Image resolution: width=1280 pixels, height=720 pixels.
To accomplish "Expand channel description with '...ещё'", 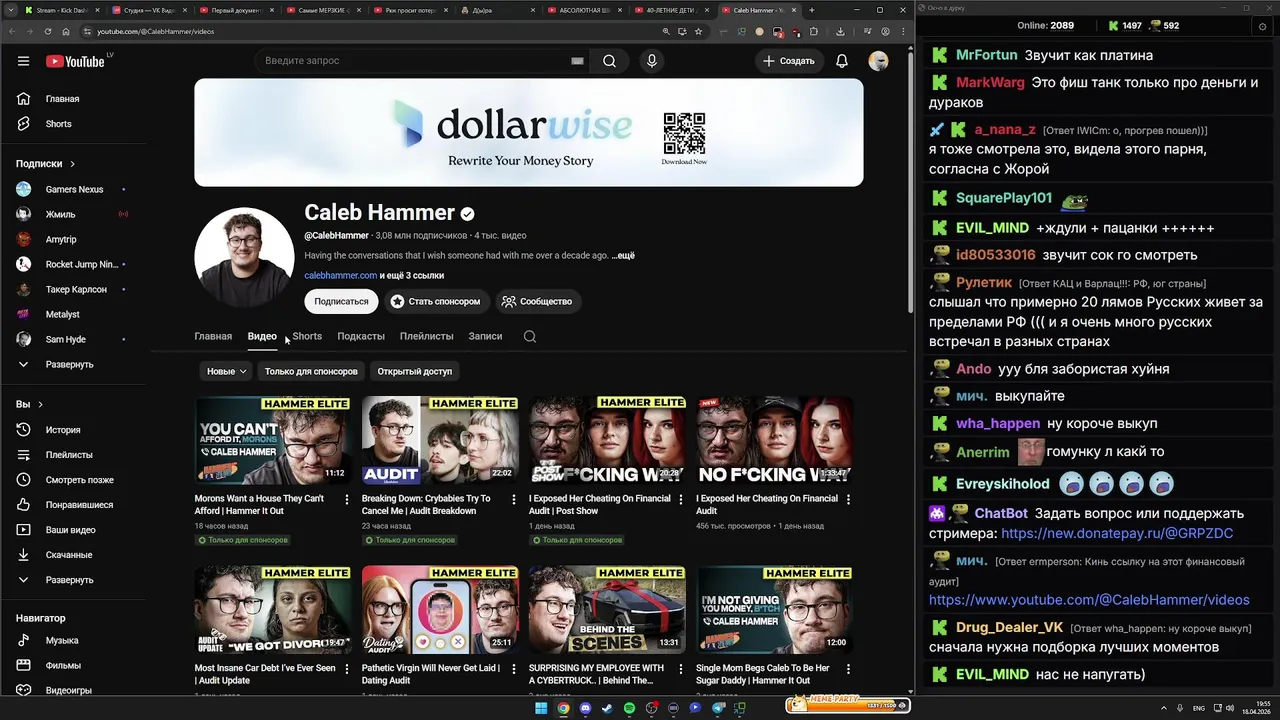I will (x=623, y=256).
